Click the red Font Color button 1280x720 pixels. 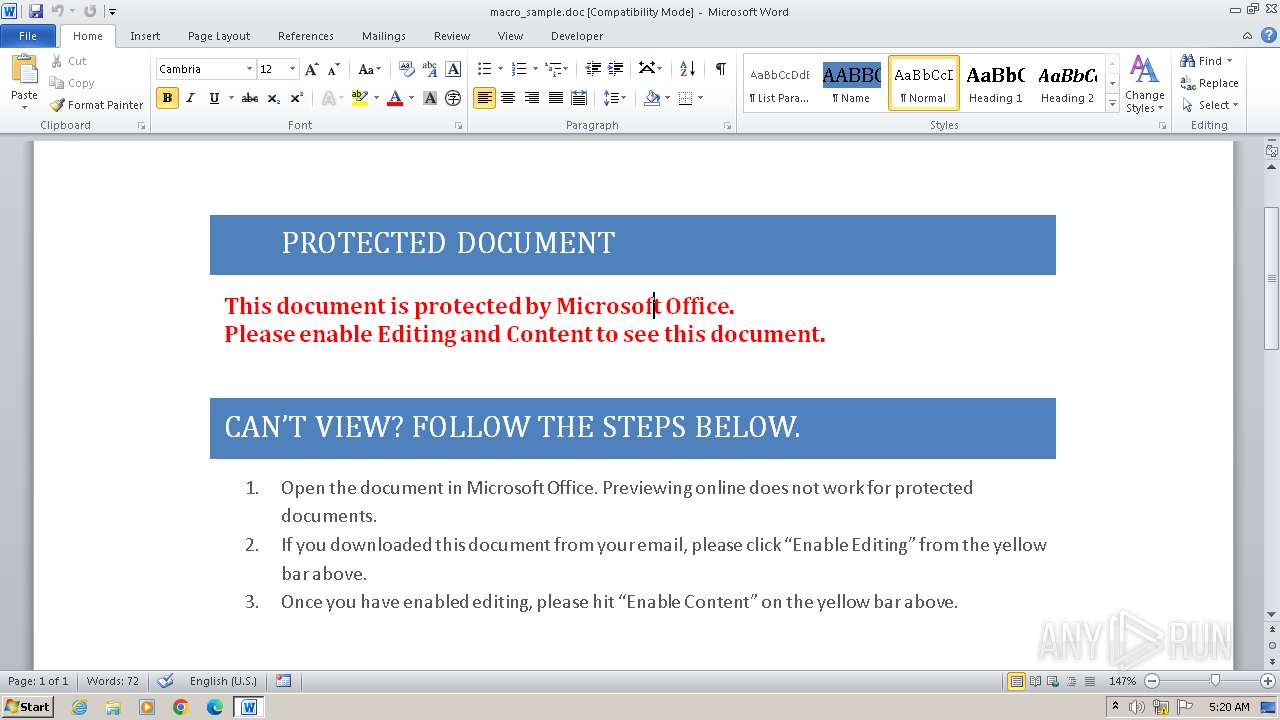(394, 98)
